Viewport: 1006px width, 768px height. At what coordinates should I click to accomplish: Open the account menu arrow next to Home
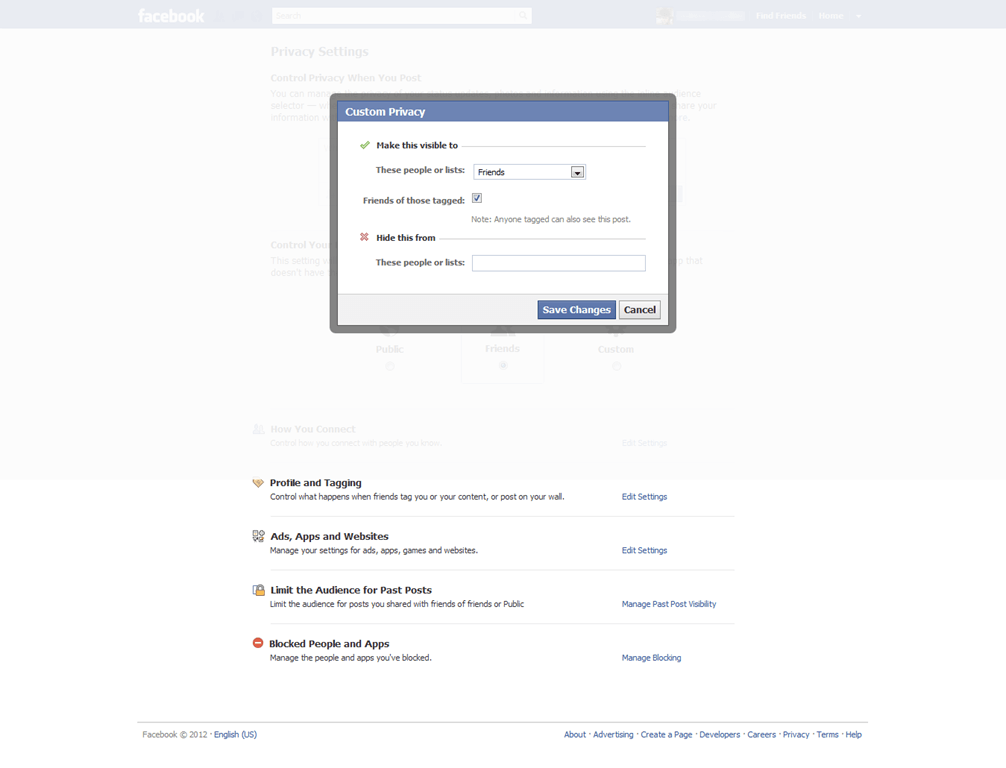[x=858, y=16]
